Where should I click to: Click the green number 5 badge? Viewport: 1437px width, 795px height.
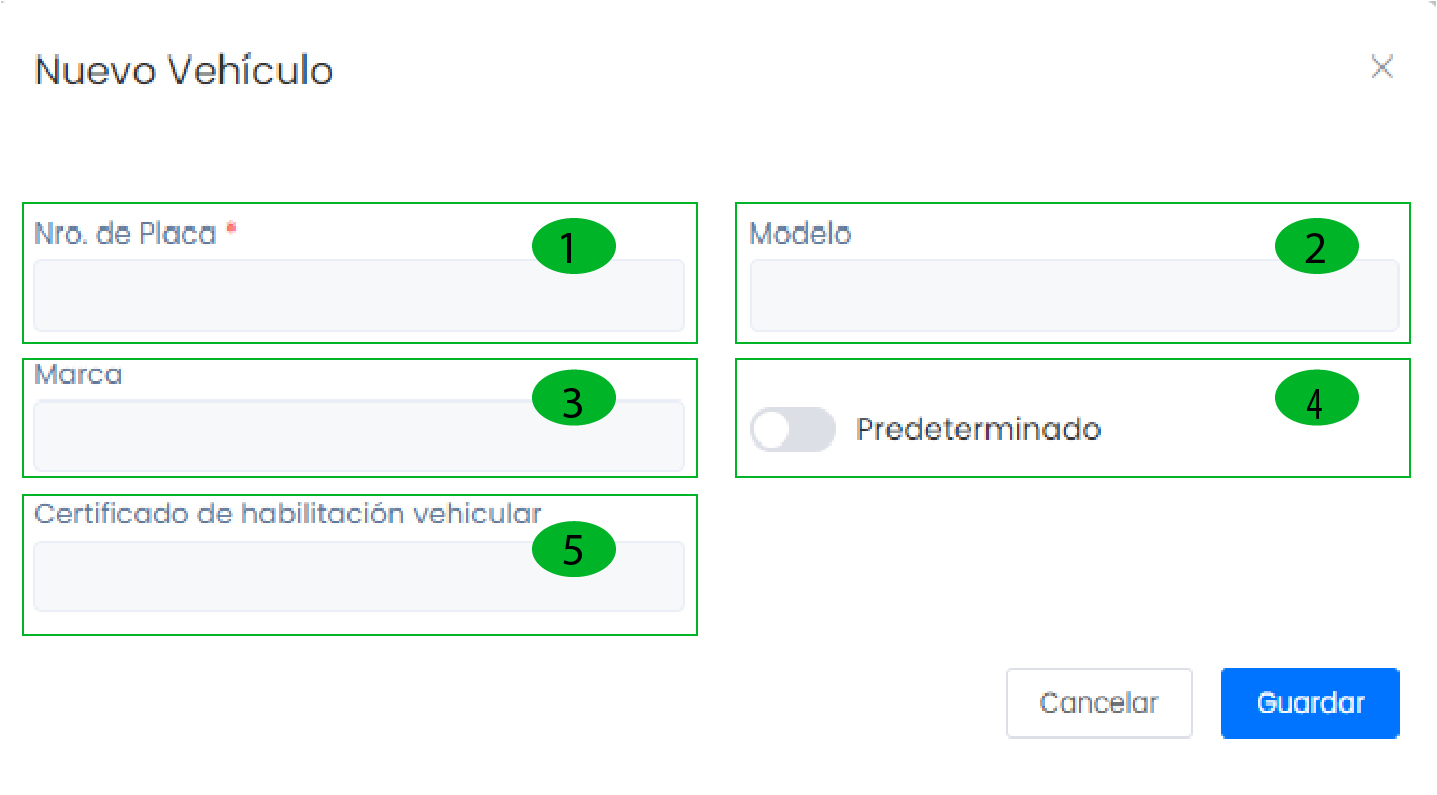point(572,549)
